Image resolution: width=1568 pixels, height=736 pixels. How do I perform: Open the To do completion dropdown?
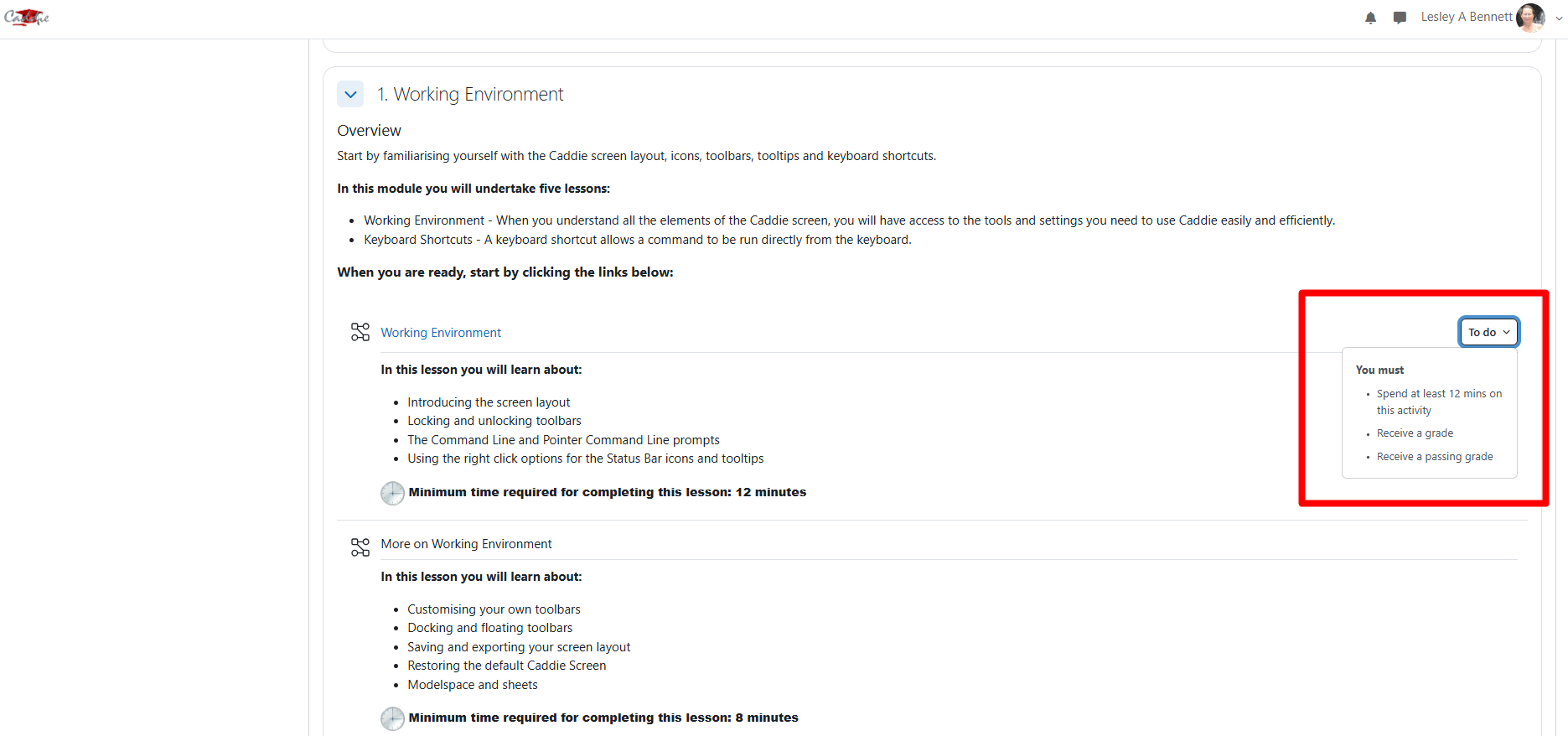[1488, 332]
